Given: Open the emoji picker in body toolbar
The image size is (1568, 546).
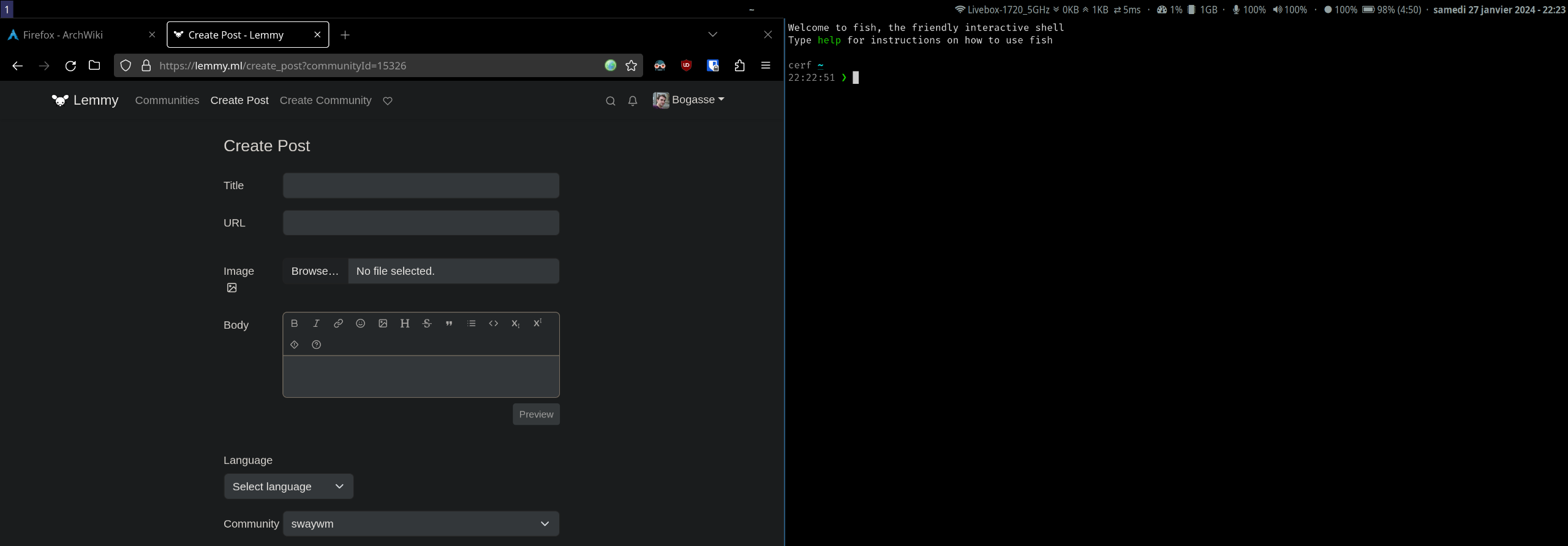Looking at the screenshot, I should (360, 323).
